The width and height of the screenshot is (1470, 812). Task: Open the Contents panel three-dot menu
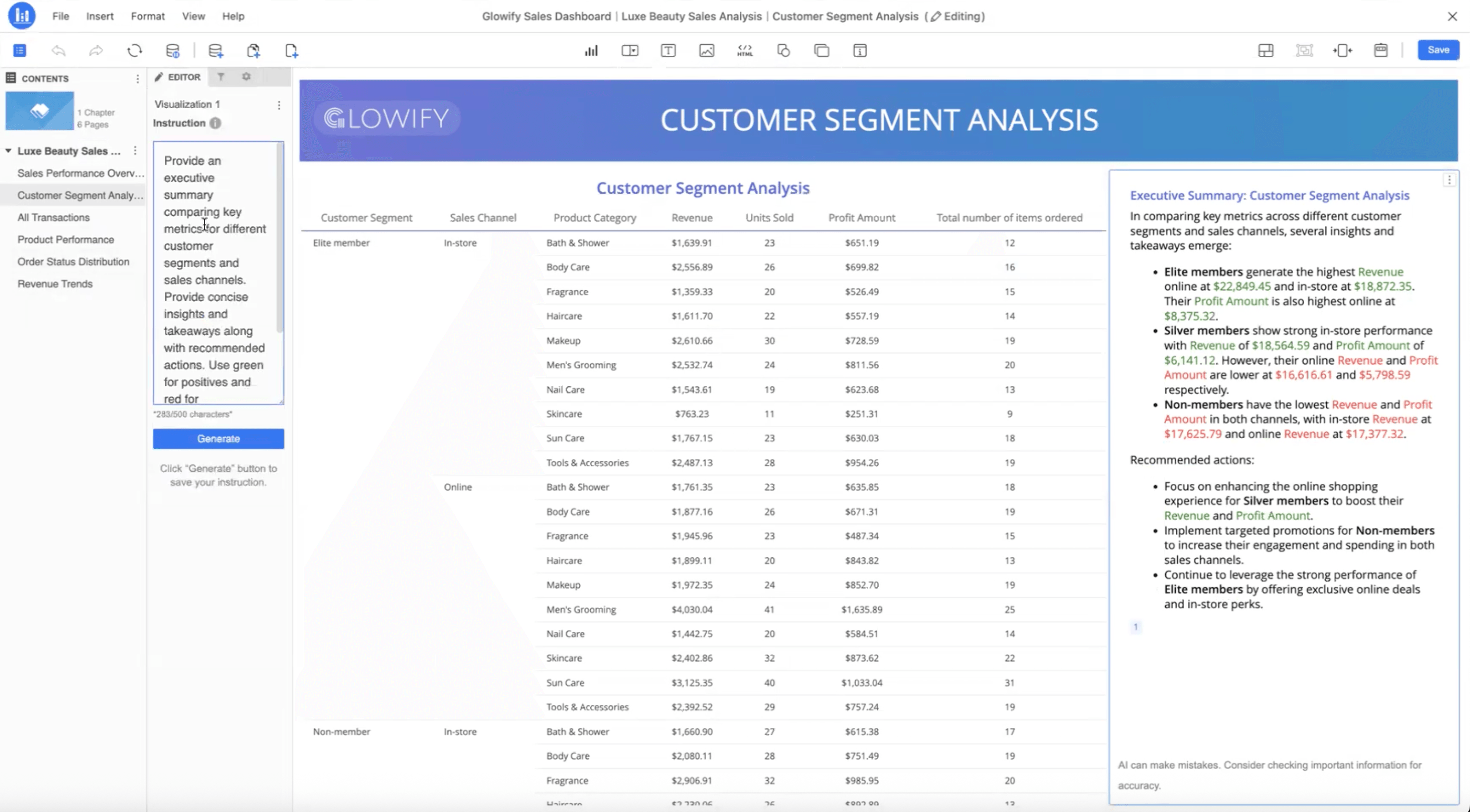pyautogui.click(x=137, y=79)
